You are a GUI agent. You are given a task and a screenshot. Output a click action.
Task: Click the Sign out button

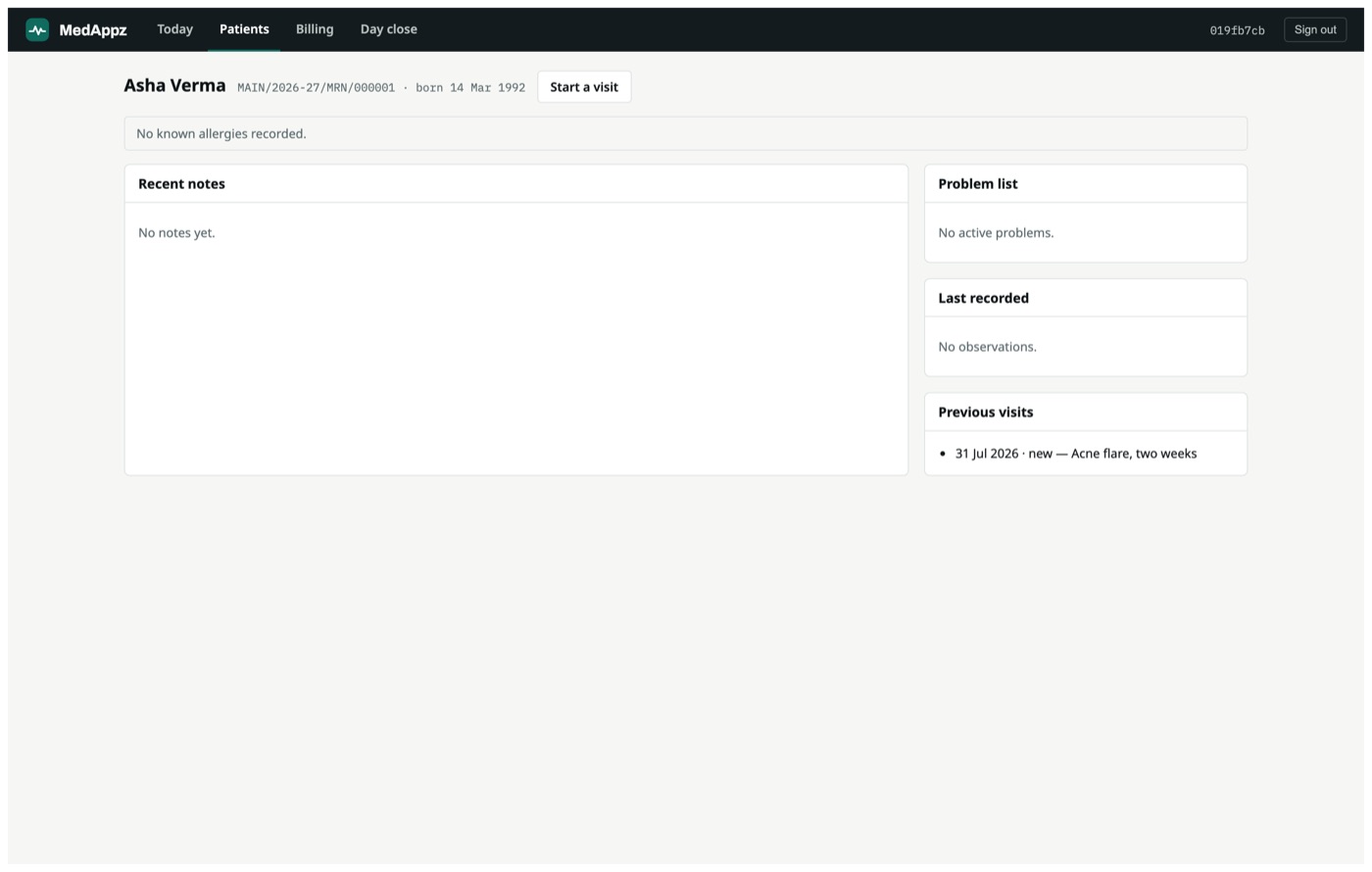pos(1315,29)
